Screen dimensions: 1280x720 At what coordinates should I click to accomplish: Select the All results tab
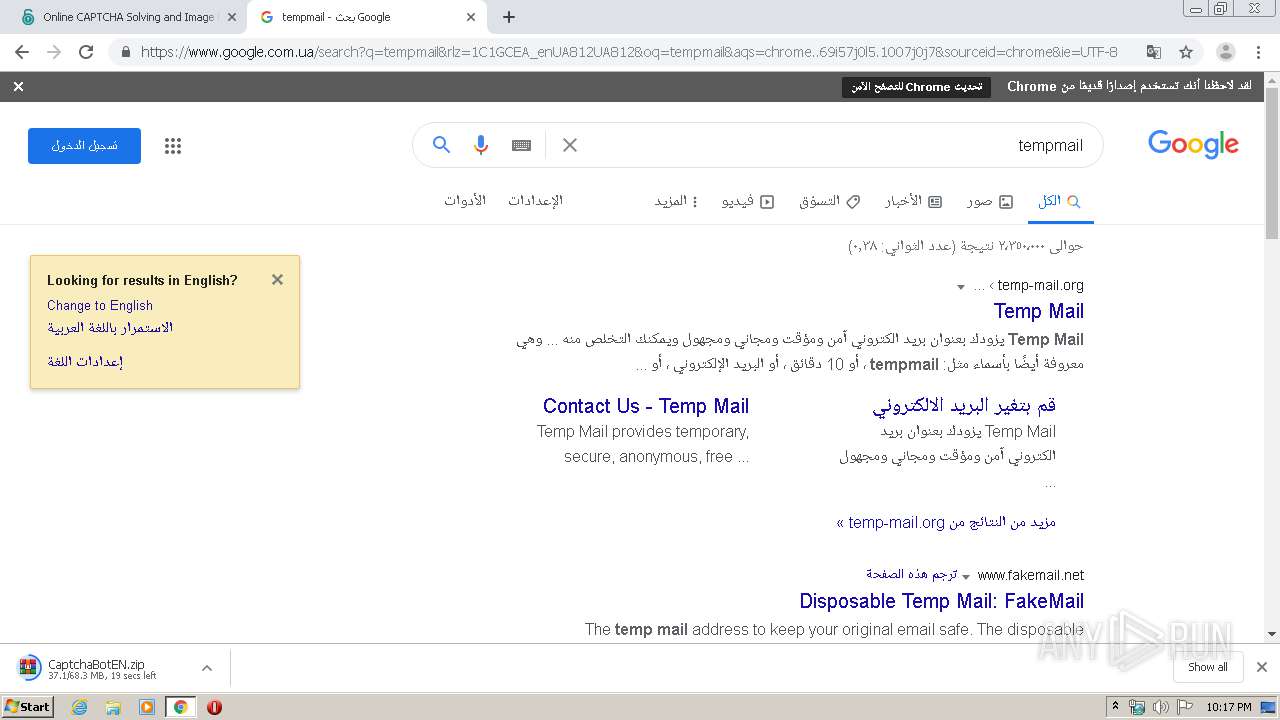point(1060,201)
